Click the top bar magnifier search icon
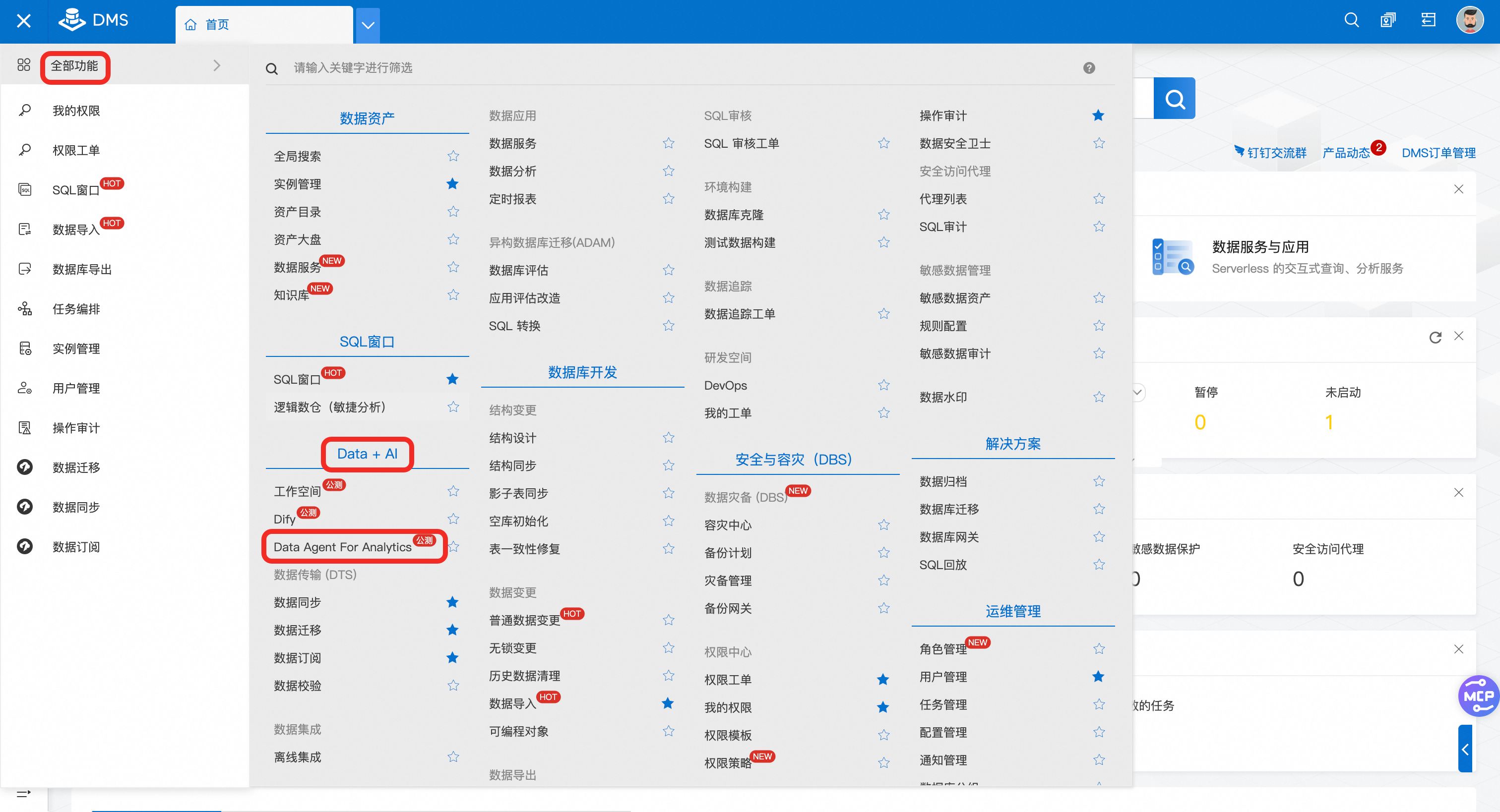 [x=1351, y=21]
